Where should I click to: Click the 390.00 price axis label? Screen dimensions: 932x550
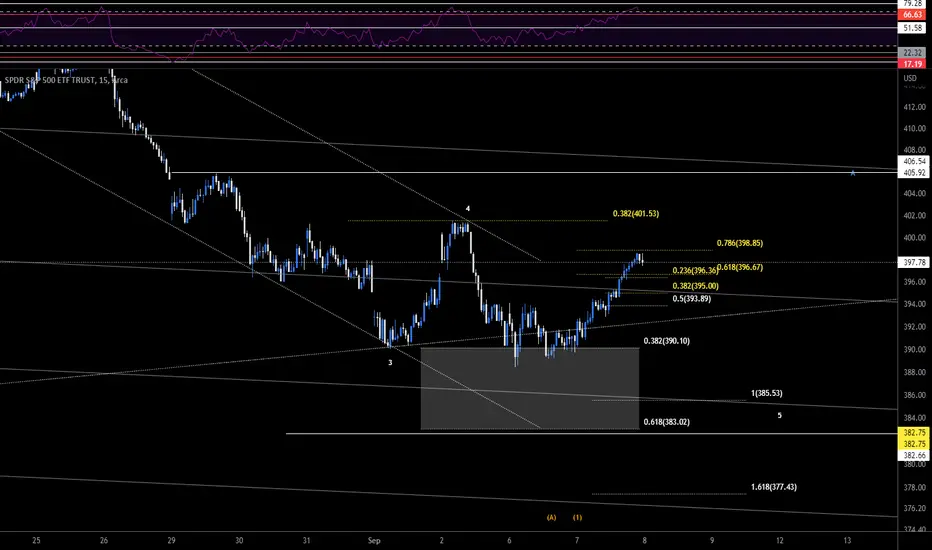(x=914, y=350)
